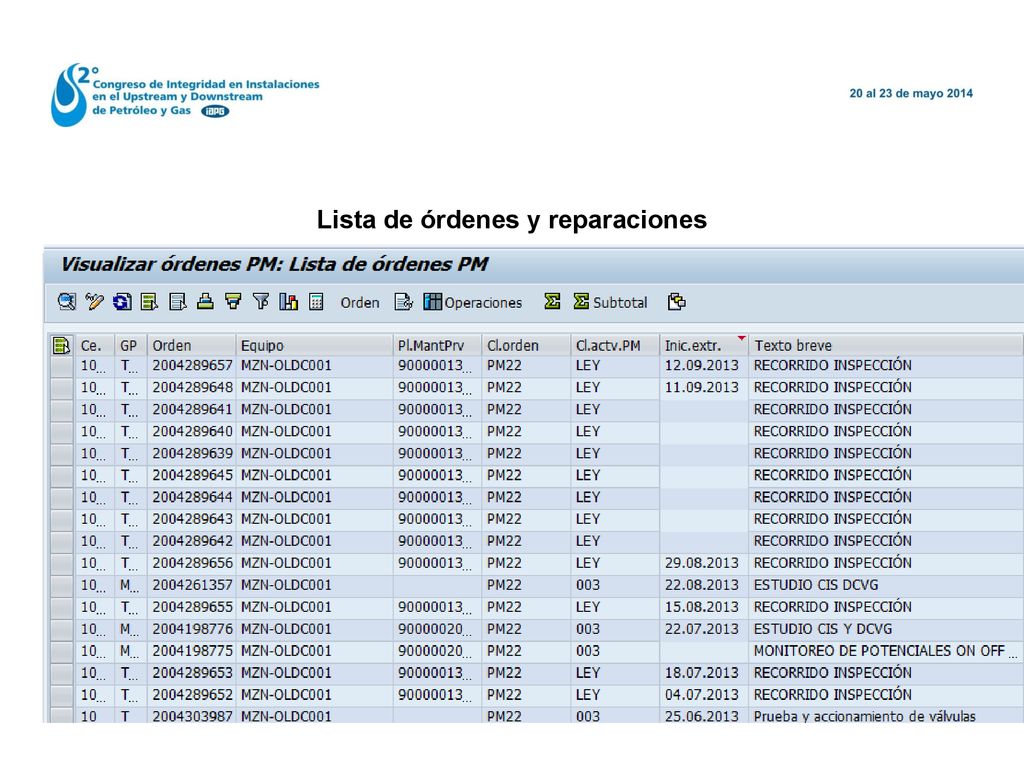Image resolution: width=1024 pixels, height=768 pixels.
Task: Click order number 2004289645
Action: (x=192, y=475)
